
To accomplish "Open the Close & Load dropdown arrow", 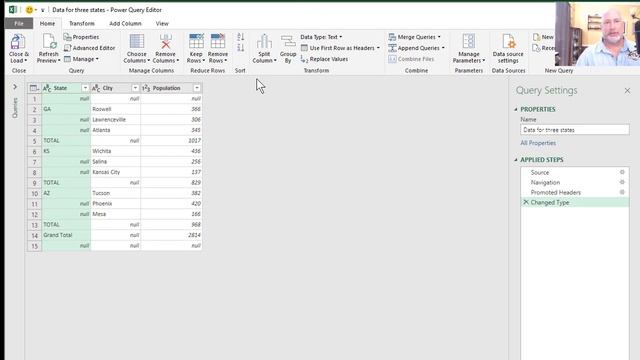I will click(x=25, y=61).
